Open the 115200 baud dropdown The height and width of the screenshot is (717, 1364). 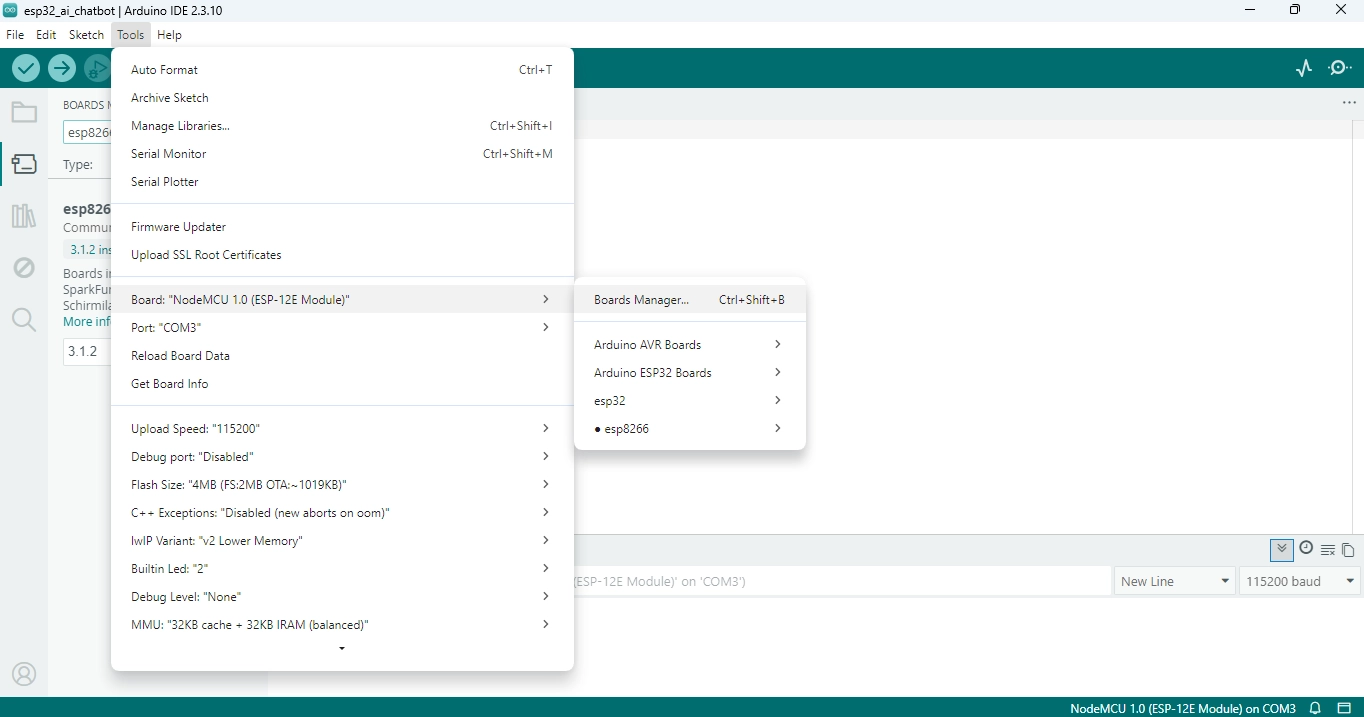coord(1300,581)
